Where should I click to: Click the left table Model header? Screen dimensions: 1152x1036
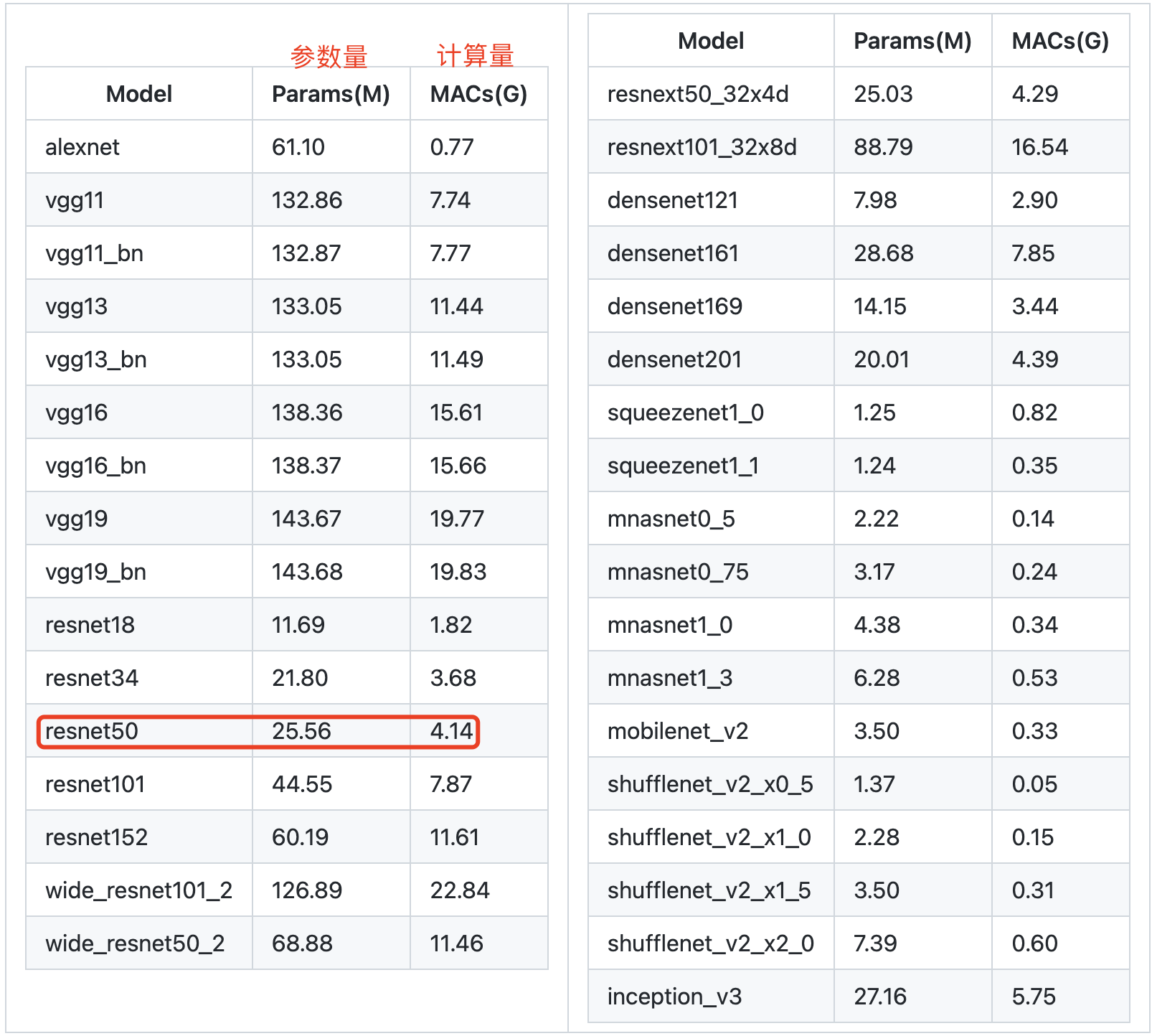coord(139,94)
